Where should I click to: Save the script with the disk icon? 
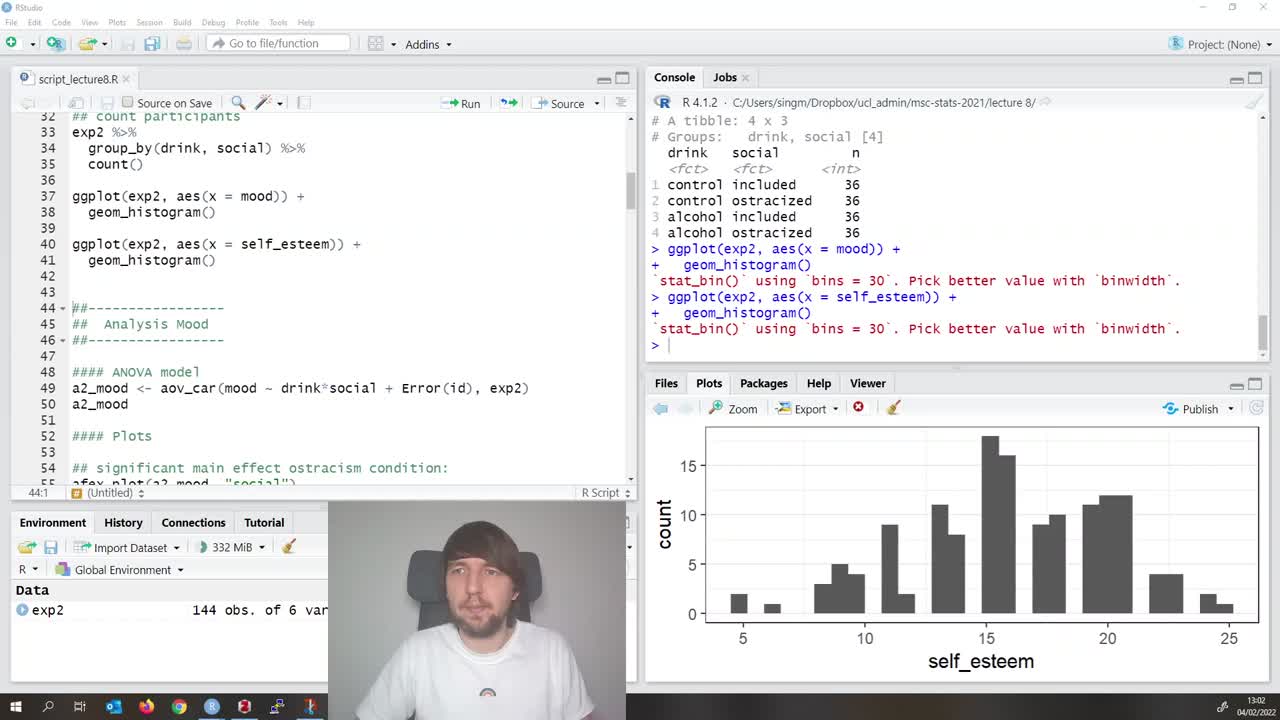pos(107,103)
